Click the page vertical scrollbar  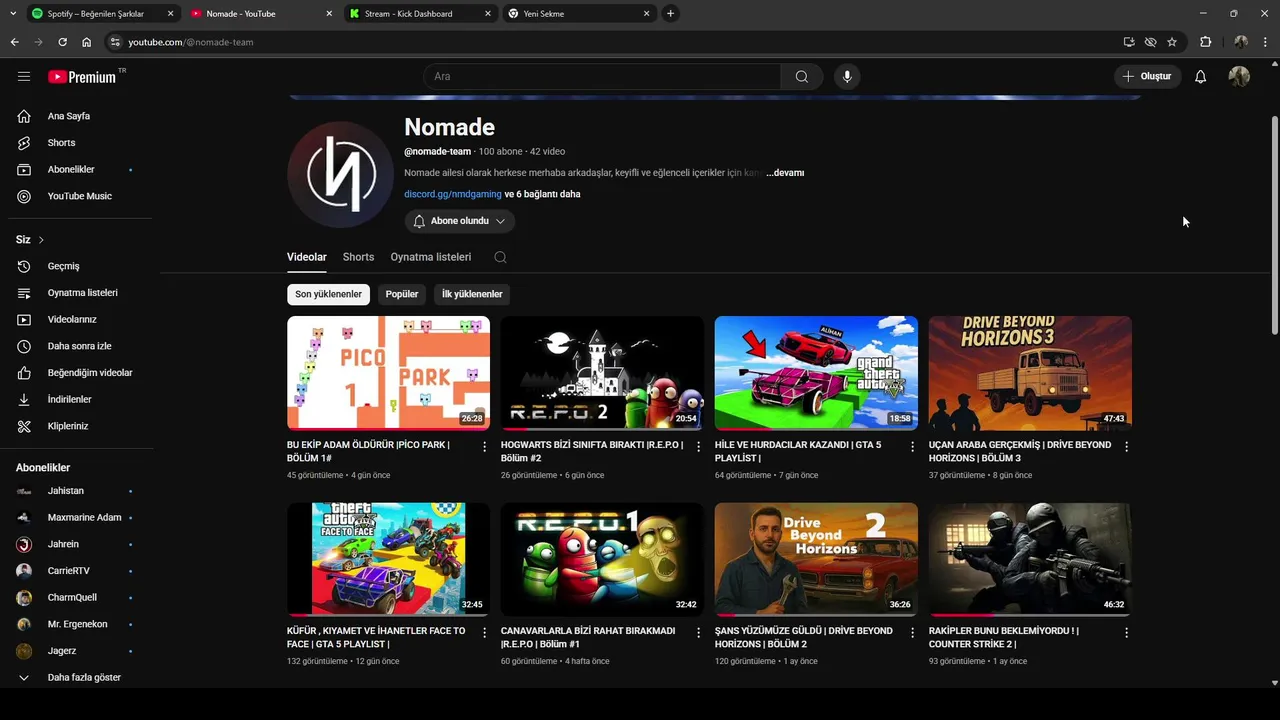(x=1274, y=225)
